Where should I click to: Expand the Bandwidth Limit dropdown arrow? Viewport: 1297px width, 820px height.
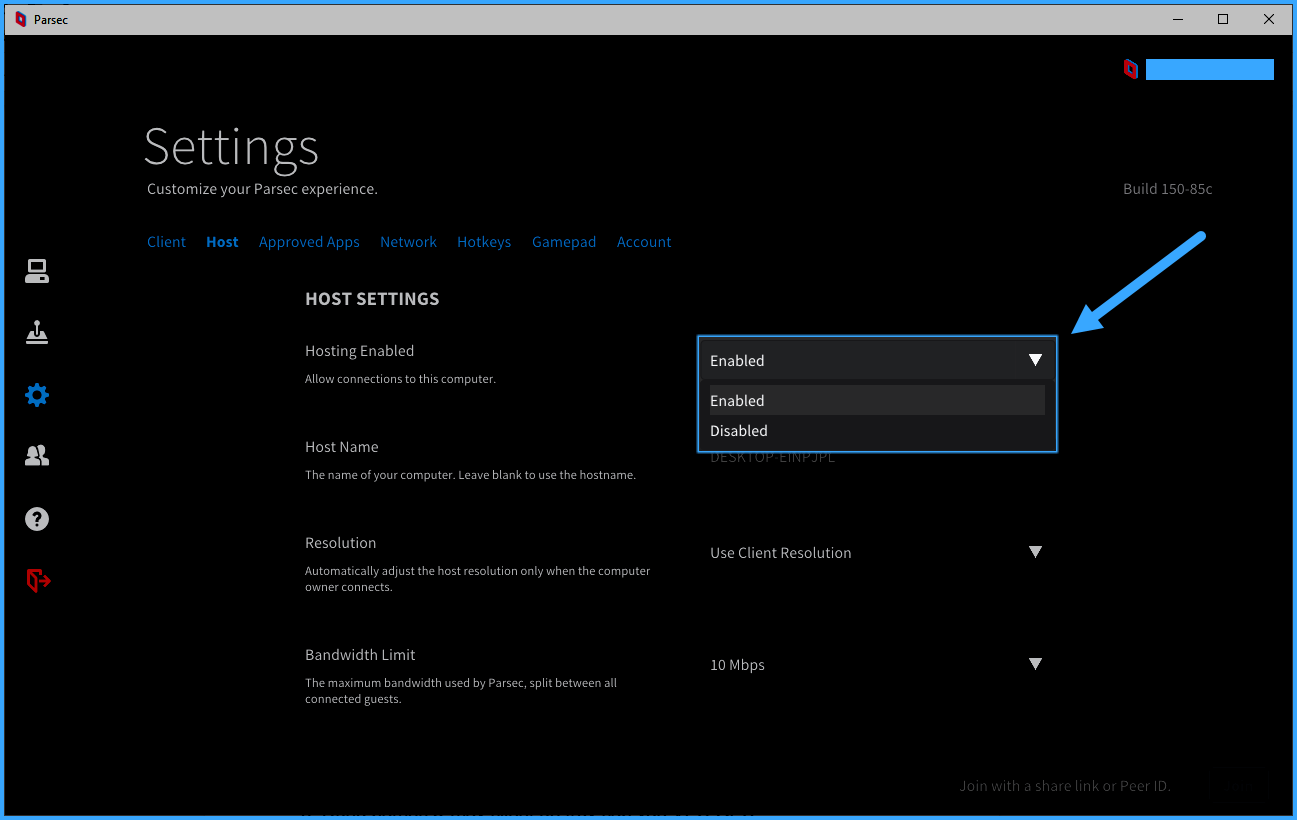click(x=1035, y=664)
